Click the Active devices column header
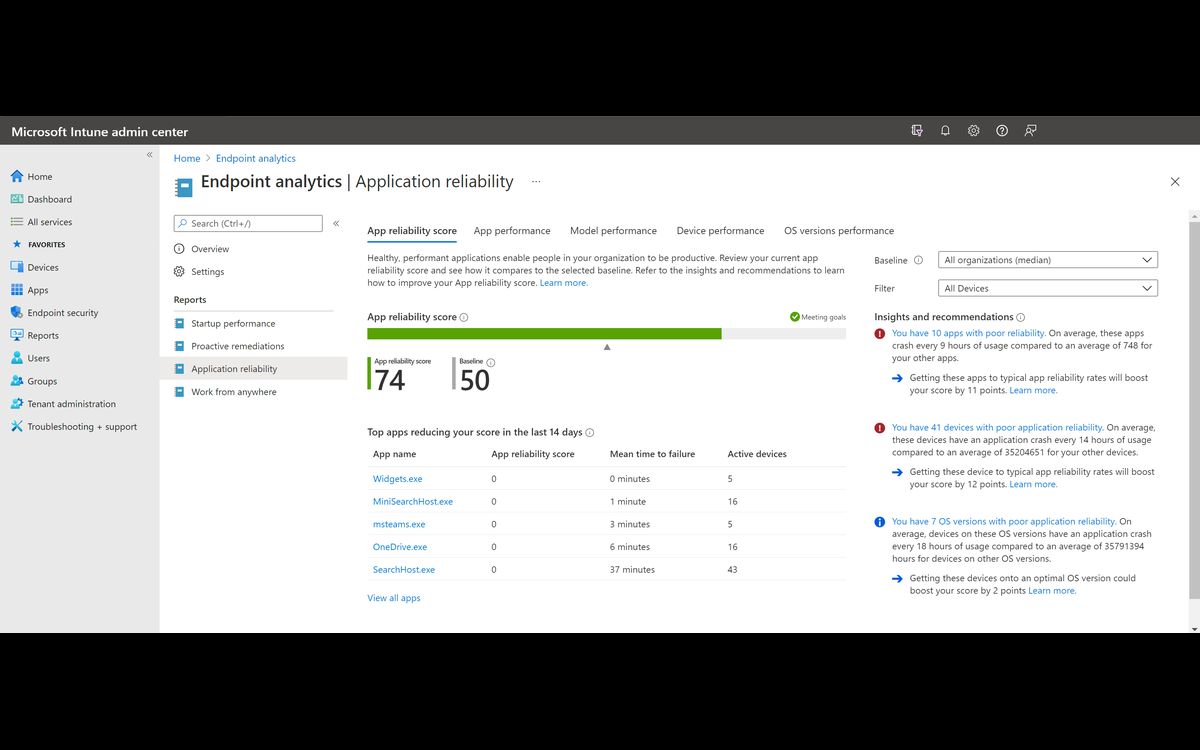Viewport: 1200px width, 750px height. pos(757,454)
